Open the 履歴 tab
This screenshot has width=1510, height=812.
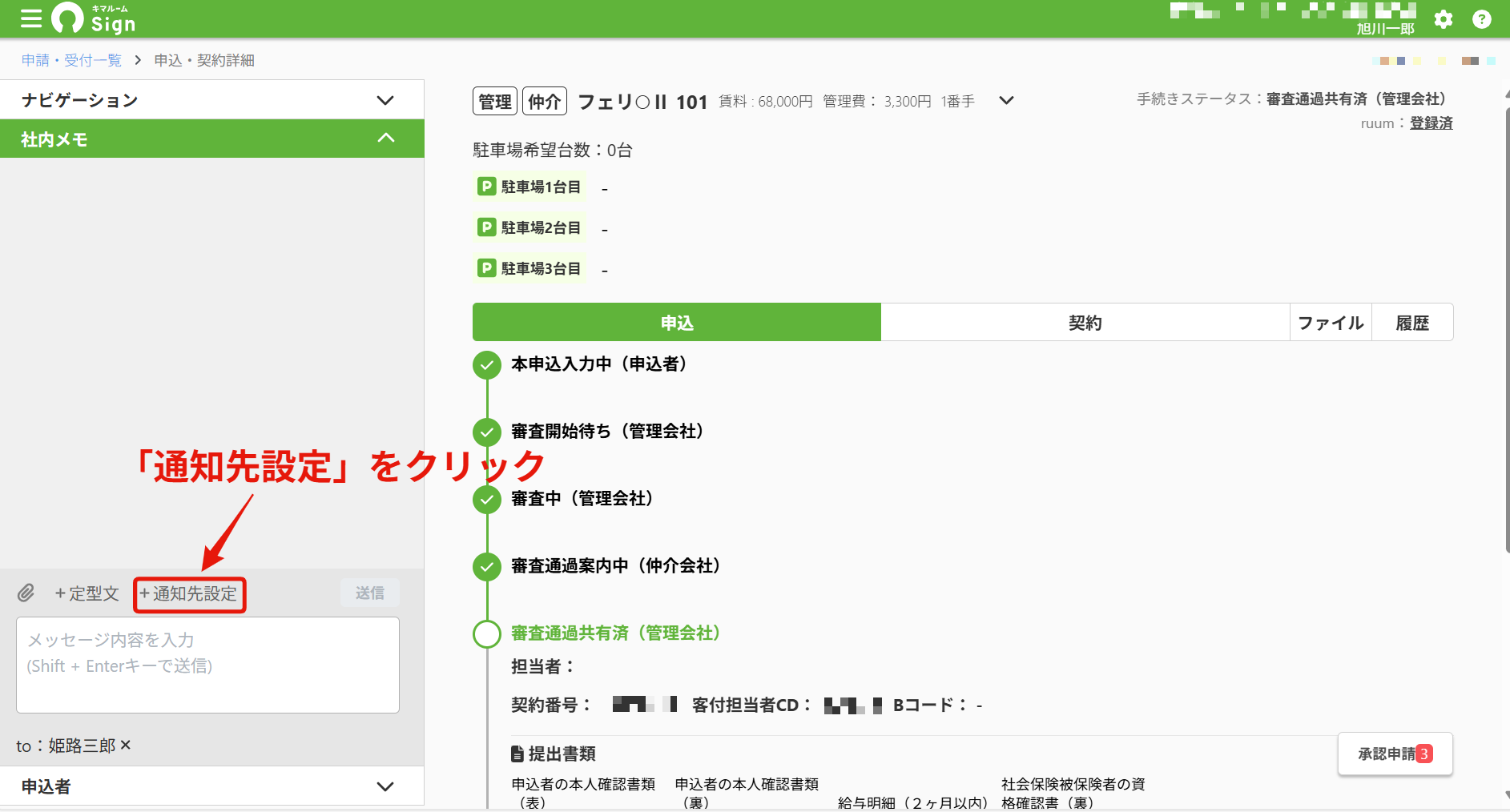click(x=1412, y=322)
